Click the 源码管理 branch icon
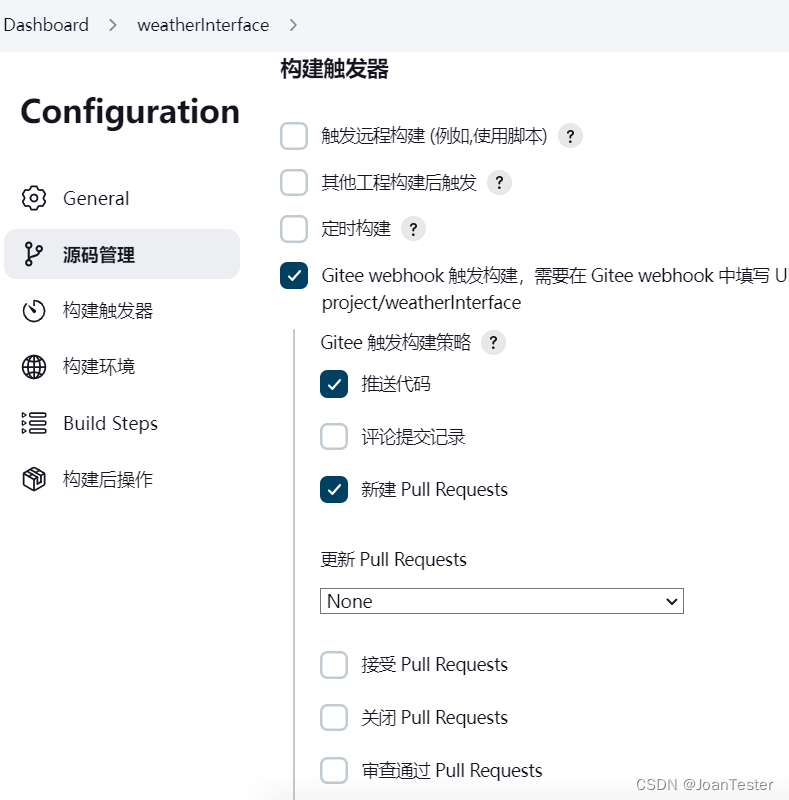This screenshot has height=800, width=789. (34, 254)
